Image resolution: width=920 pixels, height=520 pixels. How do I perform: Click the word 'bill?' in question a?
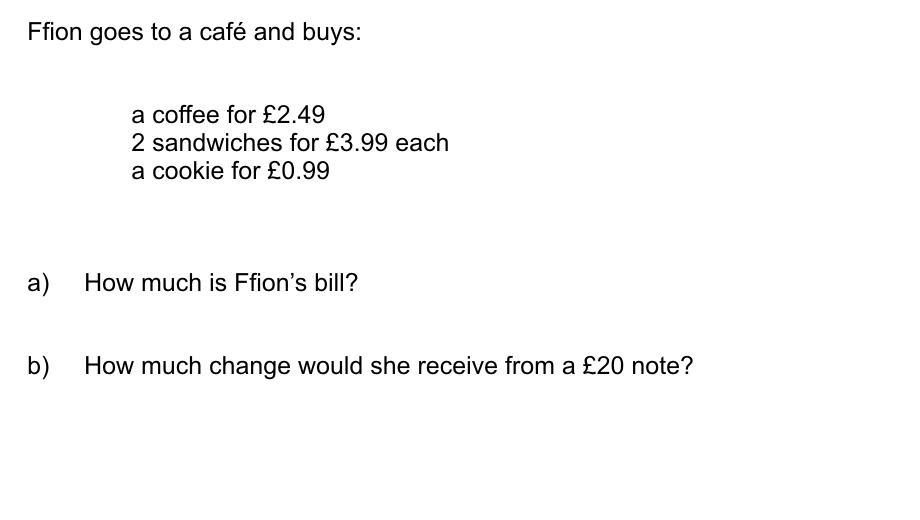336,283
